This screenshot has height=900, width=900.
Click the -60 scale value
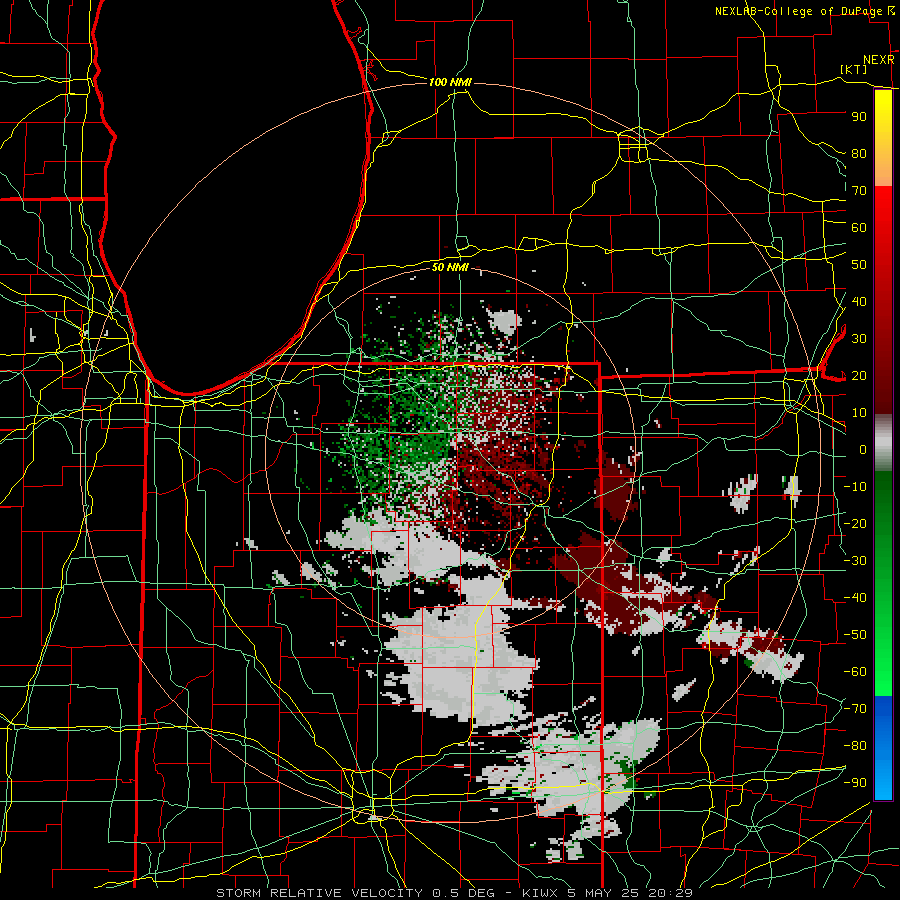[x=855, y=672]
